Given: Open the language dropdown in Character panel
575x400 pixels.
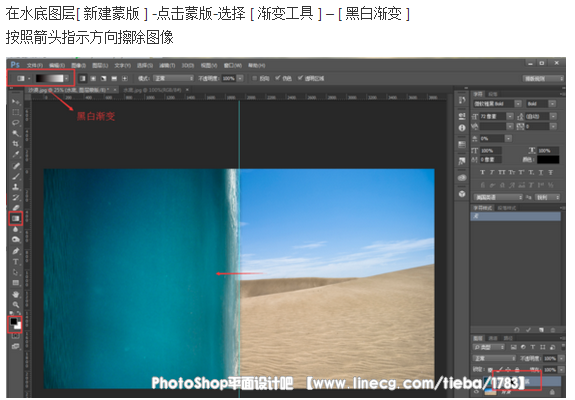Looking at the screenshot, I should tap(498, 197).
